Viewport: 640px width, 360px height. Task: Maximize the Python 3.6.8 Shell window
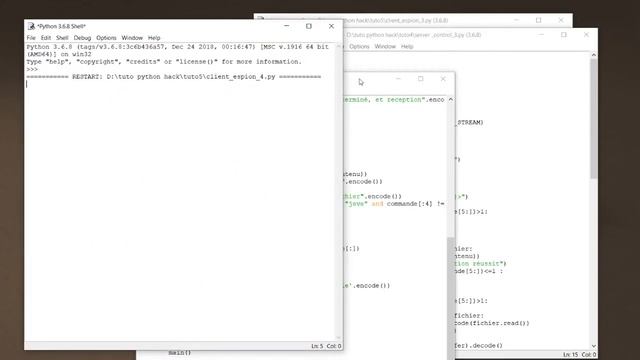pyautogui.click(x=309, y=26)
